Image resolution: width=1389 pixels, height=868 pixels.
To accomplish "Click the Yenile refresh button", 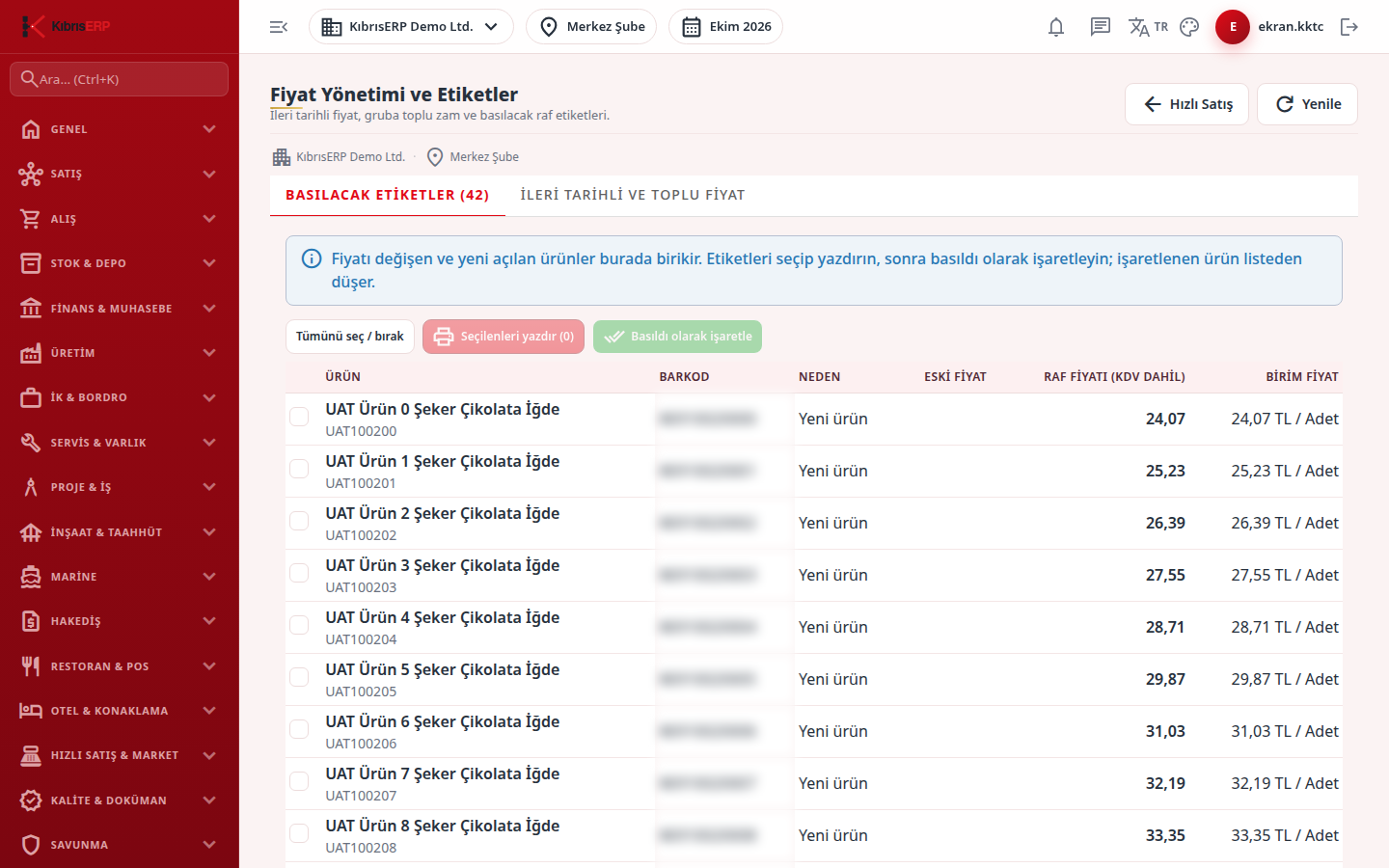I will point(1307,104).
